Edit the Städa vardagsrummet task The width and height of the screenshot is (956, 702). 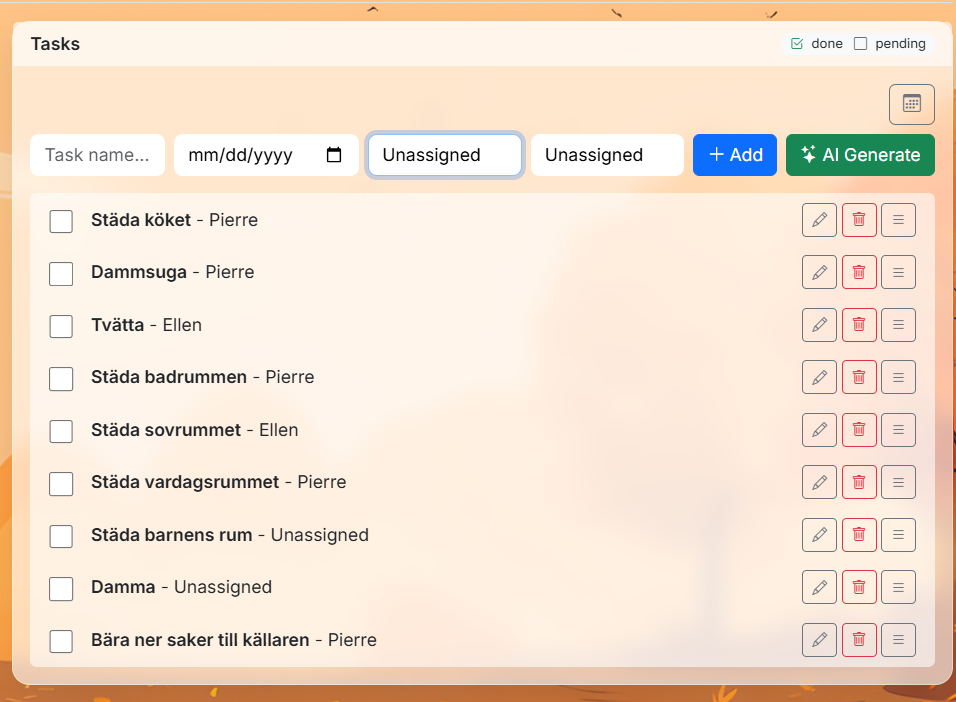(x=819, y=482)
